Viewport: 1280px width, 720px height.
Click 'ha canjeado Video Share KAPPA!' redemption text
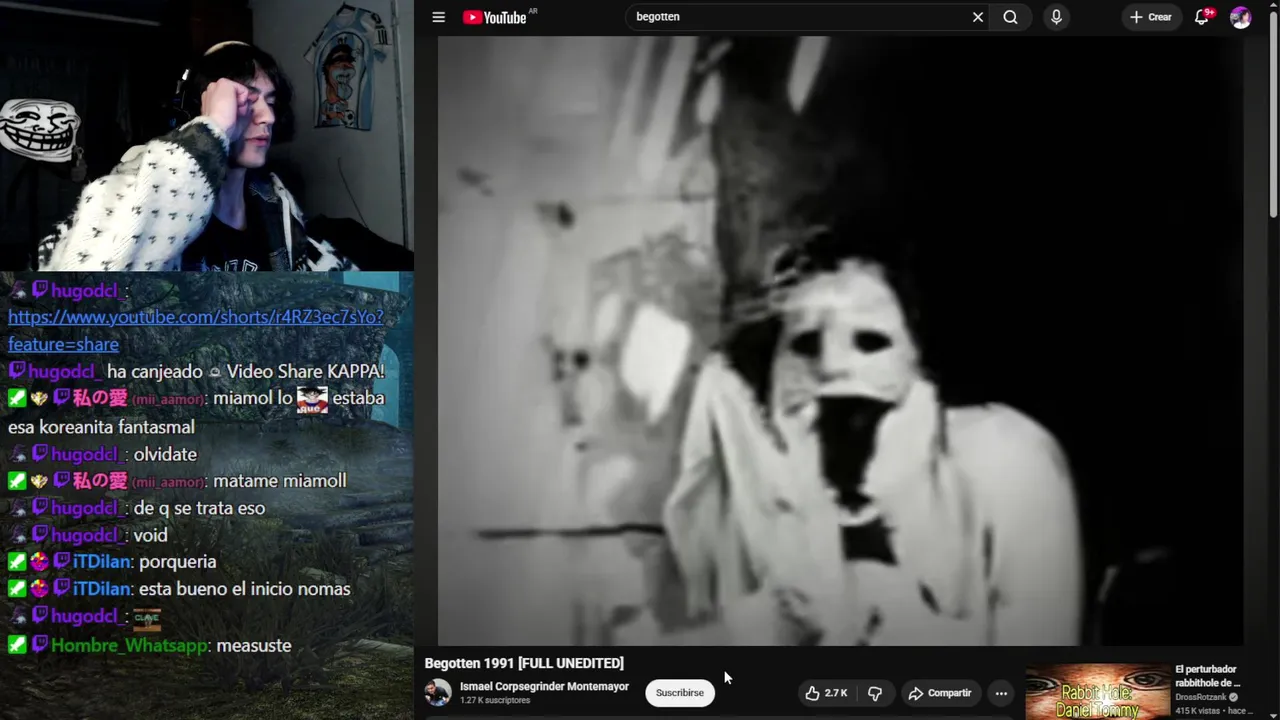(x=245, y=371)
